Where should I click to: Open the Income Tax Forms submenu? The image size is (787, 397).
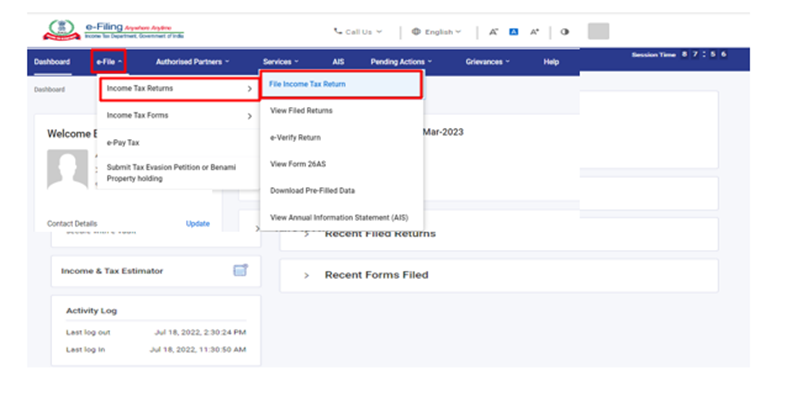click(179, 115)
